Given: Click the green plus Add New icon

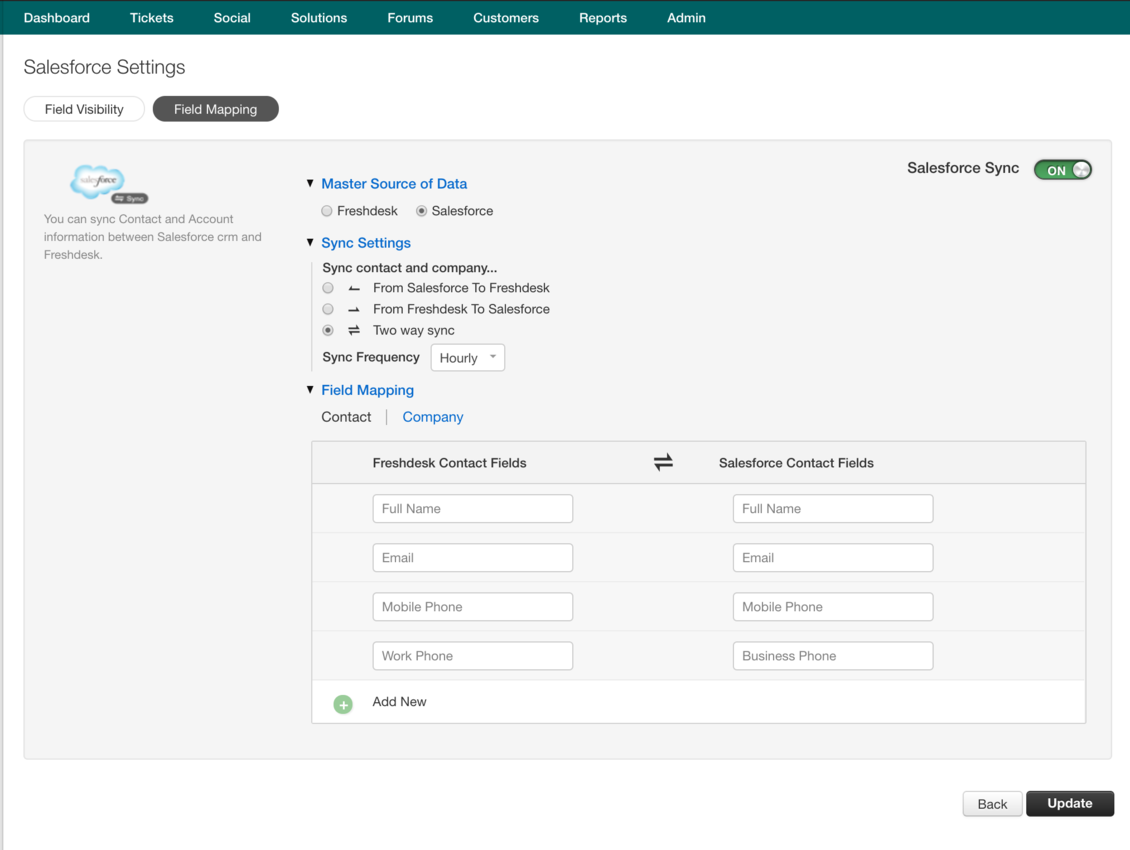Looking at the screenshot, I should click(343, 704).
